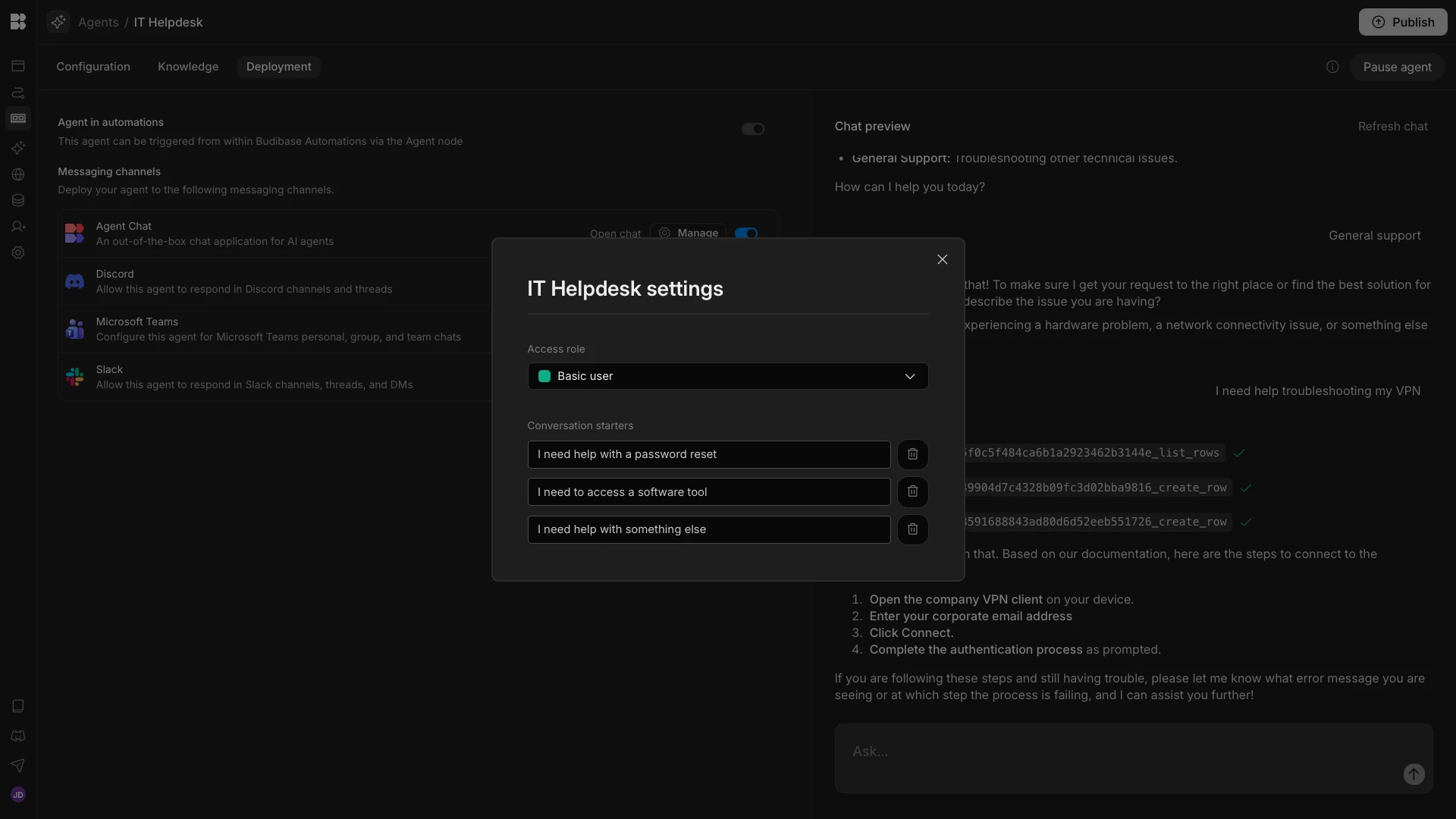The image size is (1456, 819).
Task: Open the JD user avatar menu
Action: click(x=18, y=795)
